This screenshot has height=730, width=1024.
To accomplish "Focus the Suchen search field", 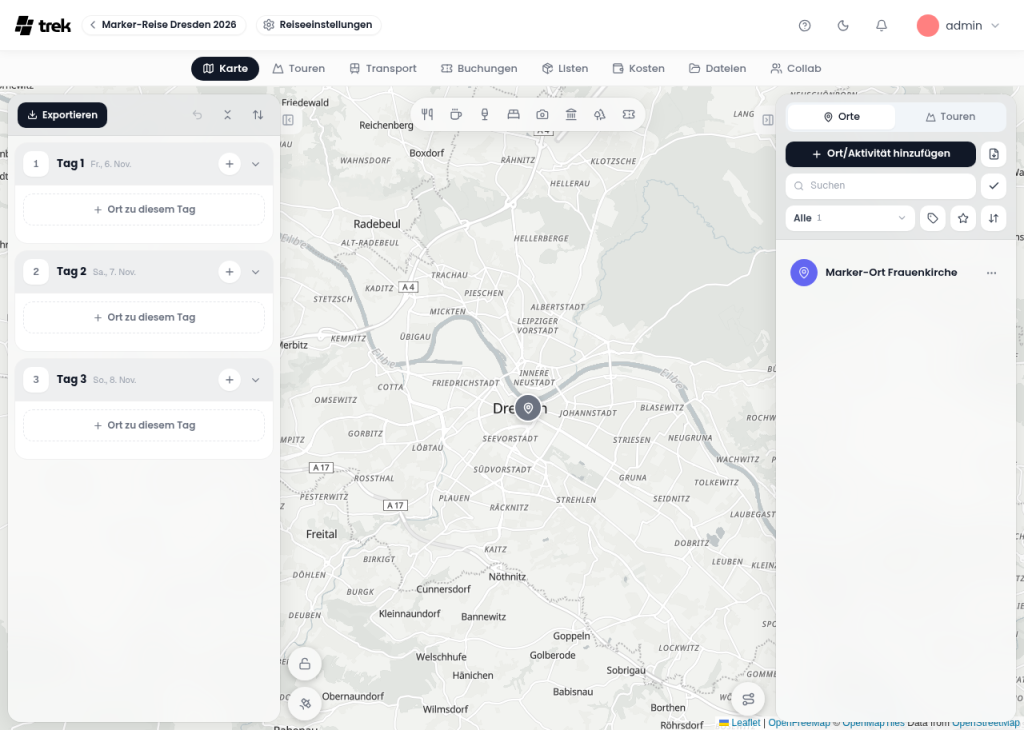I will (x=880, y=186).
